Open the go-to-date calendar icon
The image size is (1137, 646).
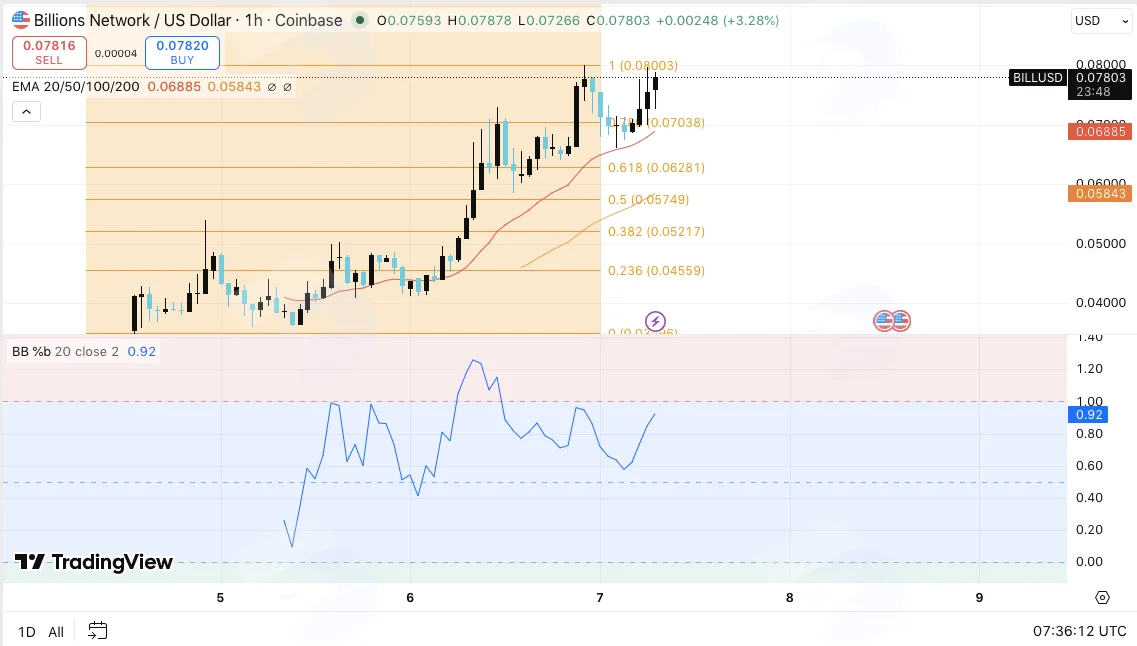pos(97,631)
